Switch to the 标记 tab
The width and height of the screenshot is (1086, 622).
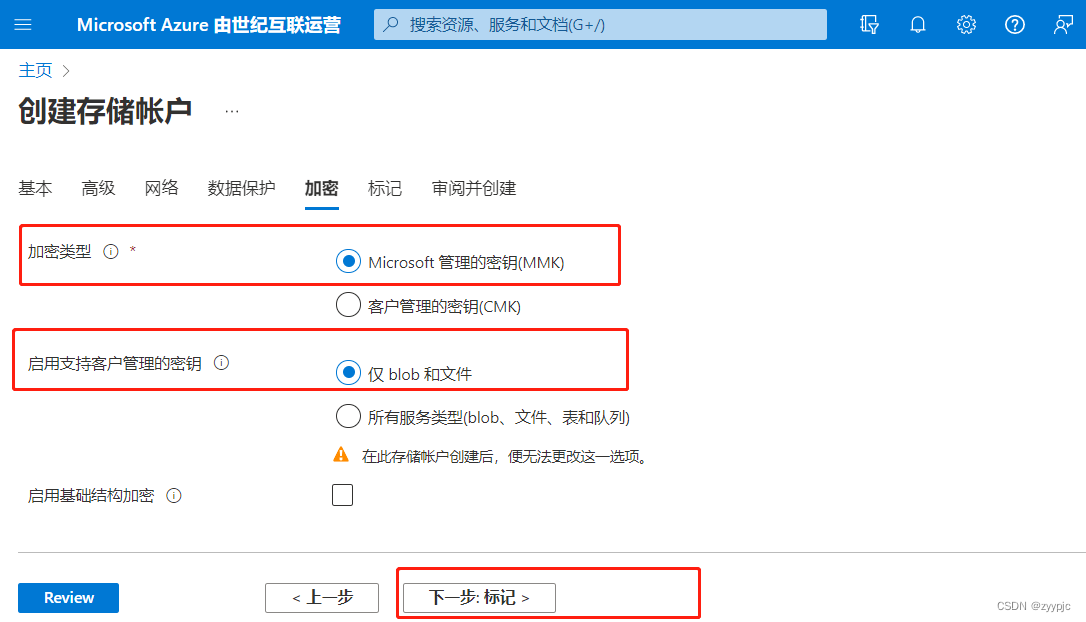point(385,188)
